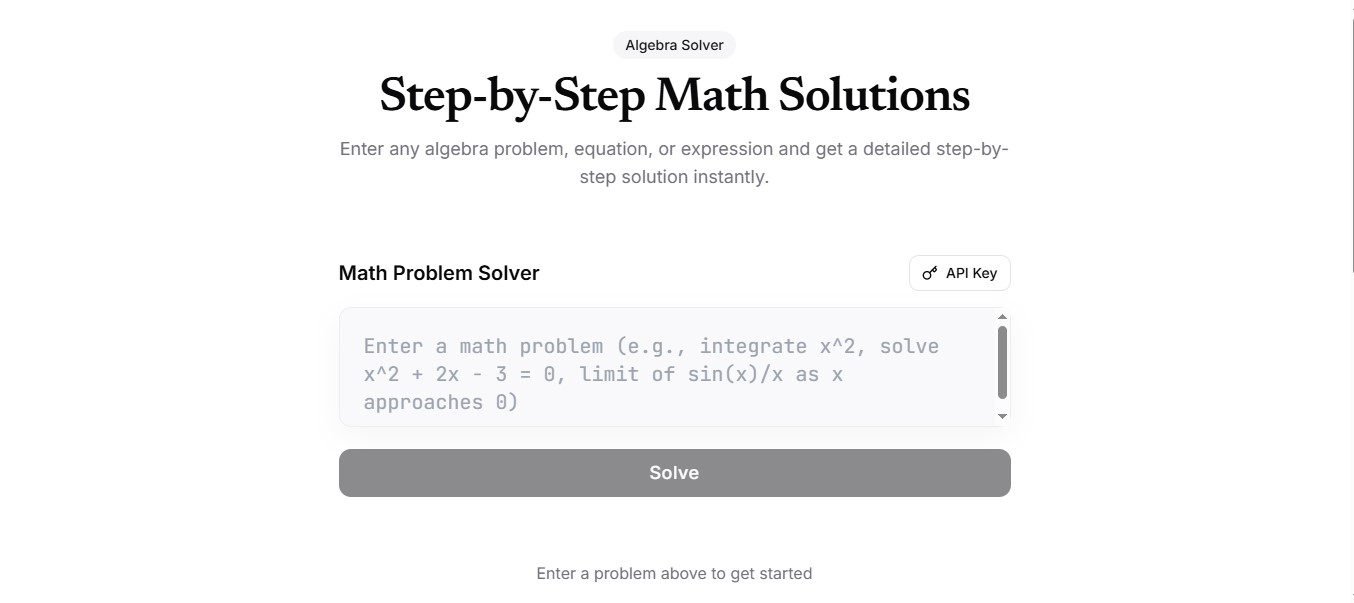Click the Step-by-Step Math Solutions heading
This screenshot has width=1354, height=603.
tap(674, 95)
